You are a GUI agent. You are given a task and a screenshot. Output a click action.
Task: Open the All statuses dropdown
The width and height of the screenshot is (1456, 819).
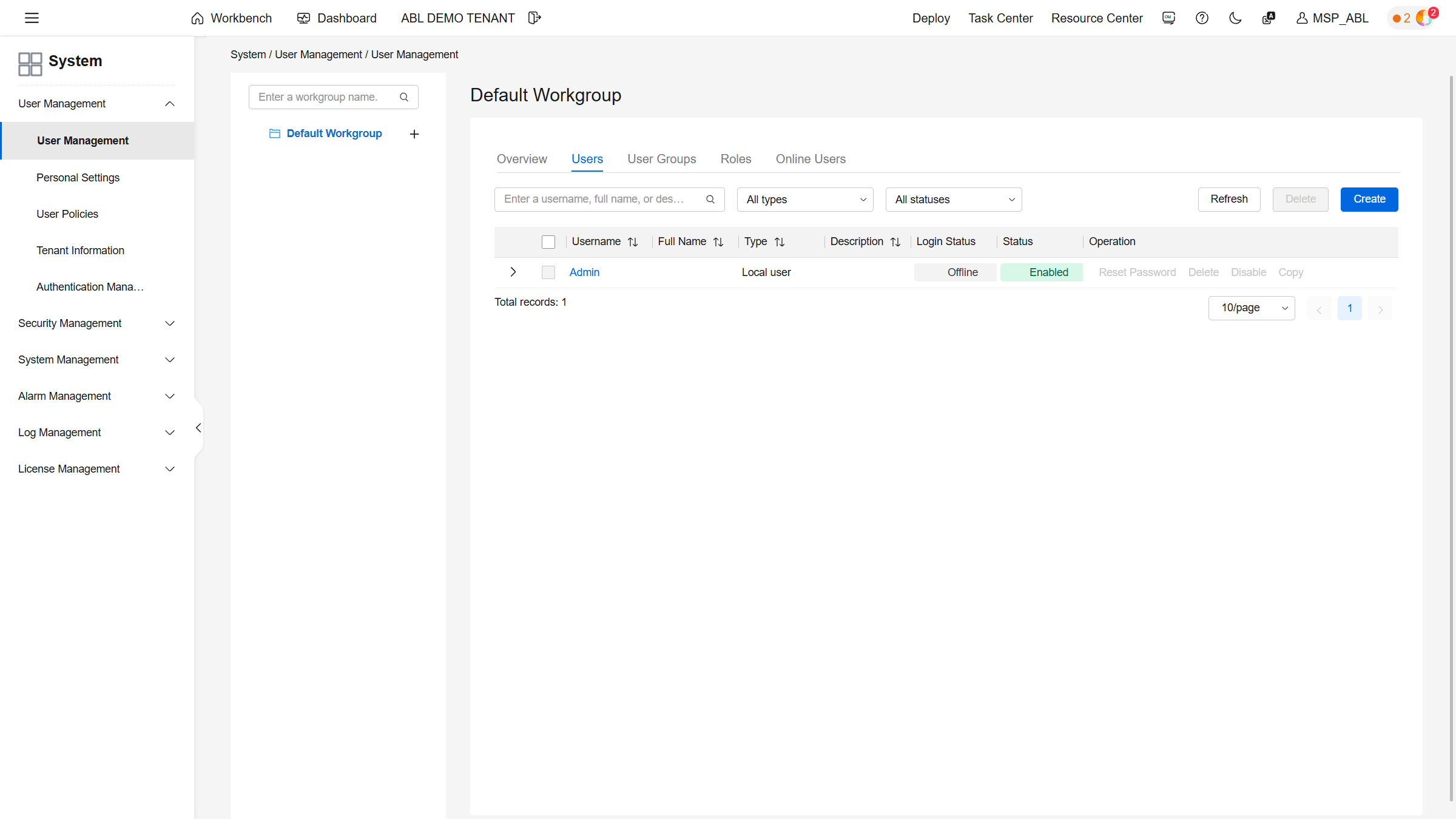coord(954,200)
